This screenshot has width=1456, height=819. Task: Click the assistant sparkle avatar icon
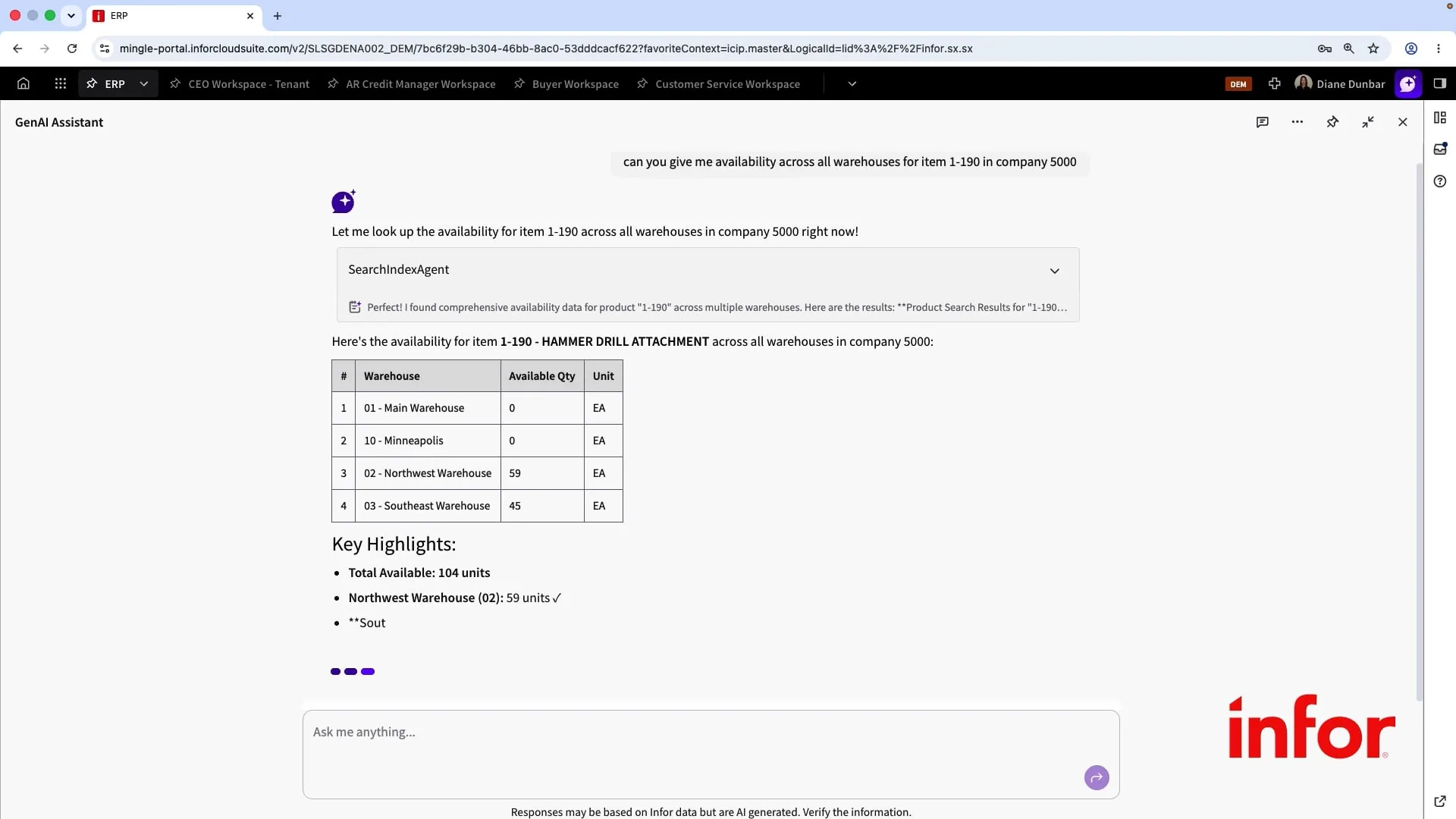click(344, 202)
